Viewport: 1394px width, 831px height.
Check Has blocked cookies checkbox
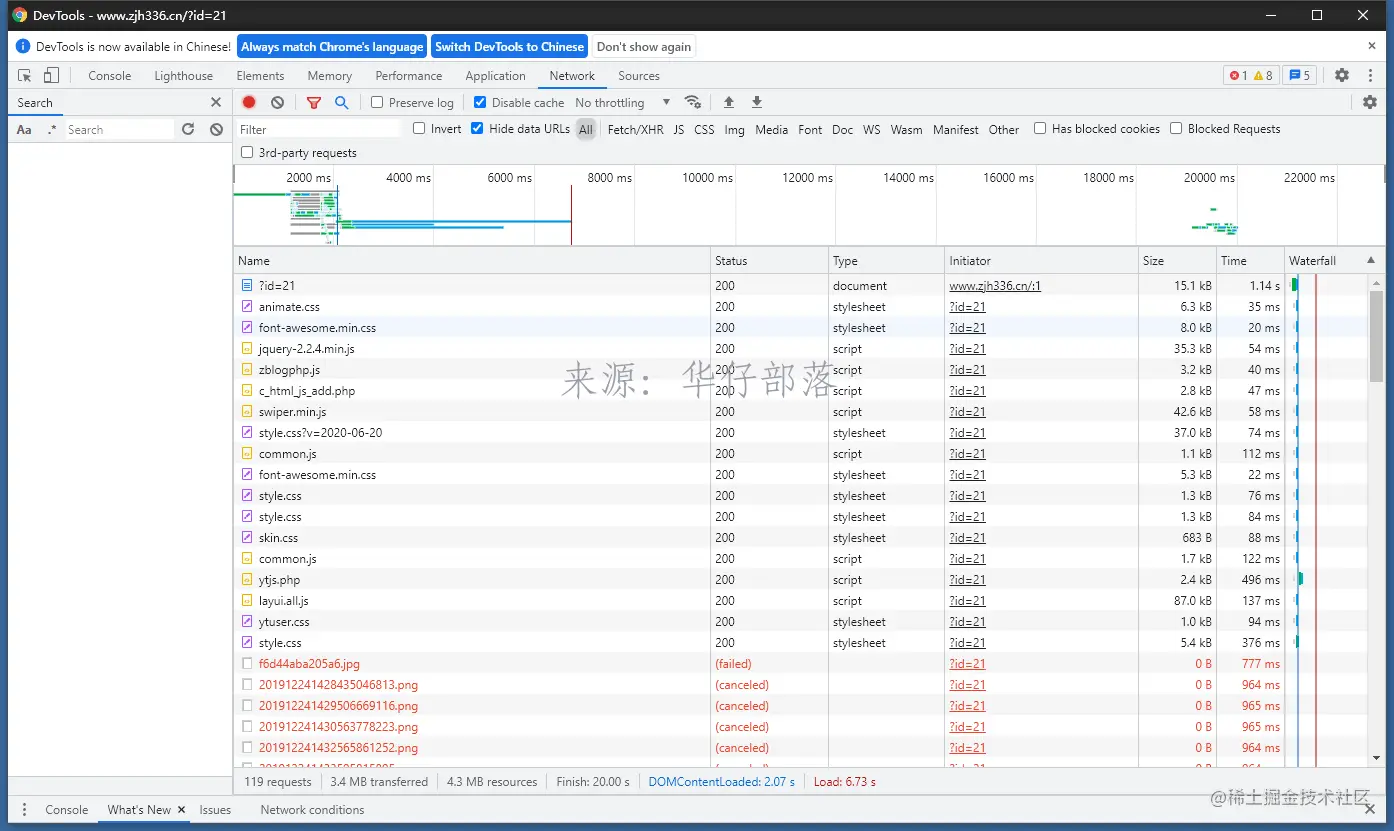1040,128
